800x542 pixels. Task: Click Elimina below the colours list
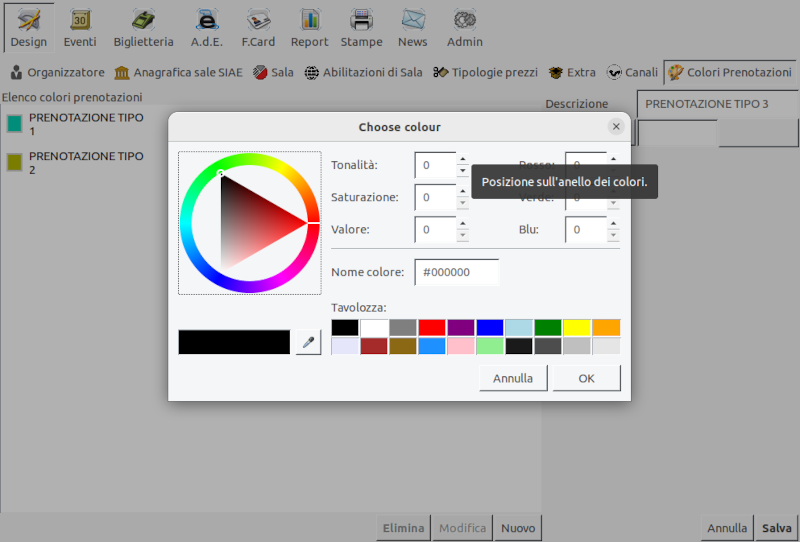coord(404,528)
